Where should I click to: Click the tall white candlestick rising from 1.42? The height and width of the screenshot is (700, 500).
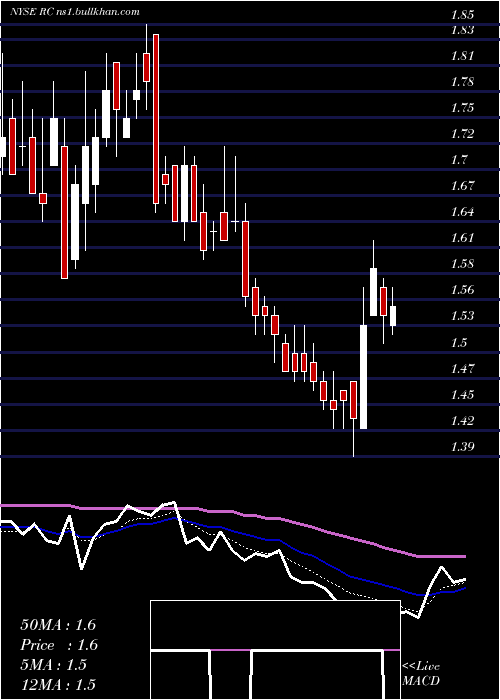pos(363,377)
